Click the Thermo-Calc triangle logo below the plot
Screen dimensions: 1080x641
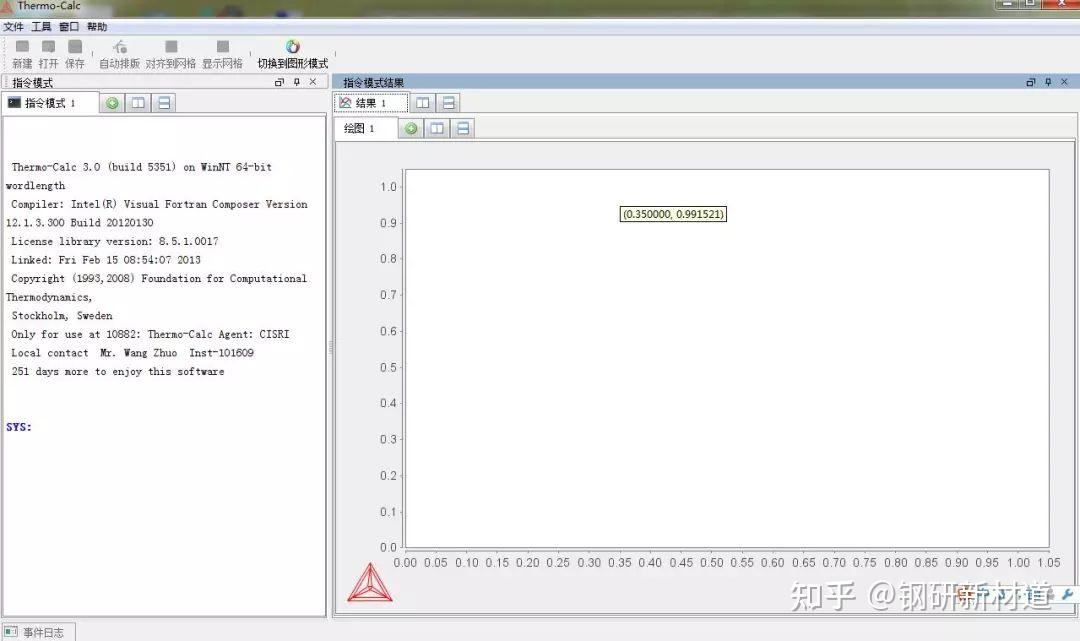coord(371,581)
